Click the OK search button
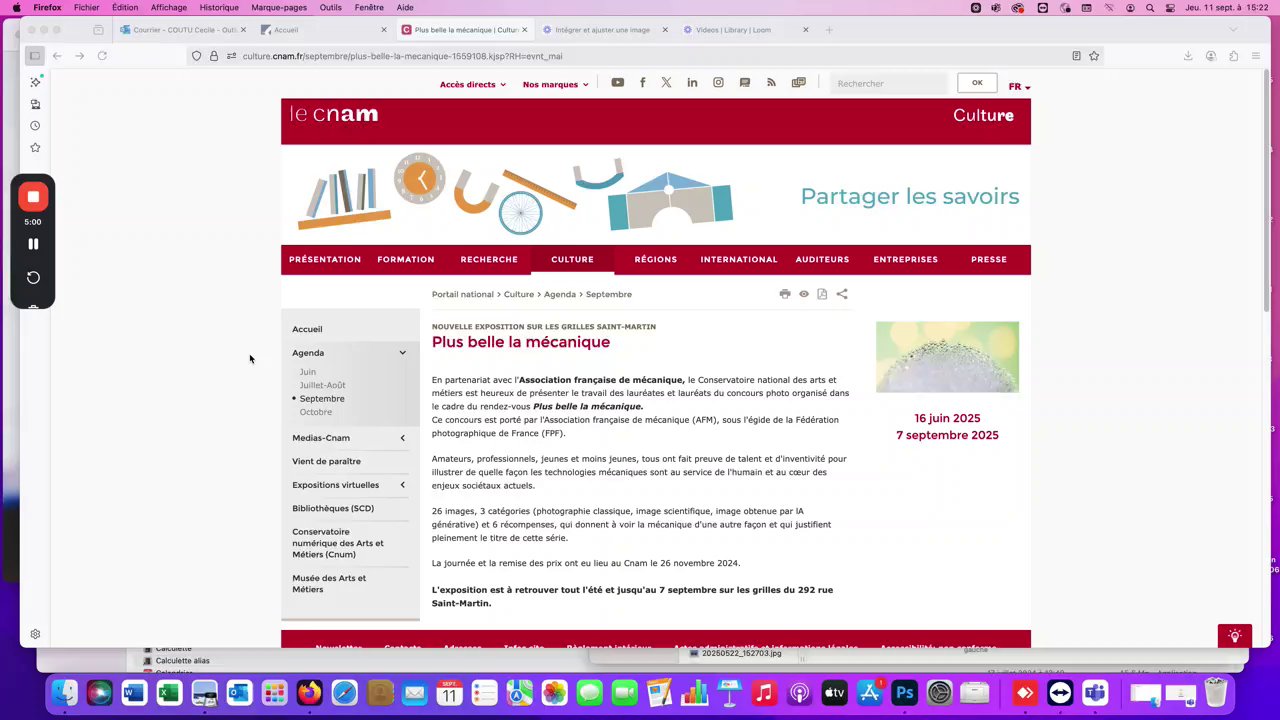The width and height of the screenshot is (1280, 720). pyautogui.click(x=977, y=83)
